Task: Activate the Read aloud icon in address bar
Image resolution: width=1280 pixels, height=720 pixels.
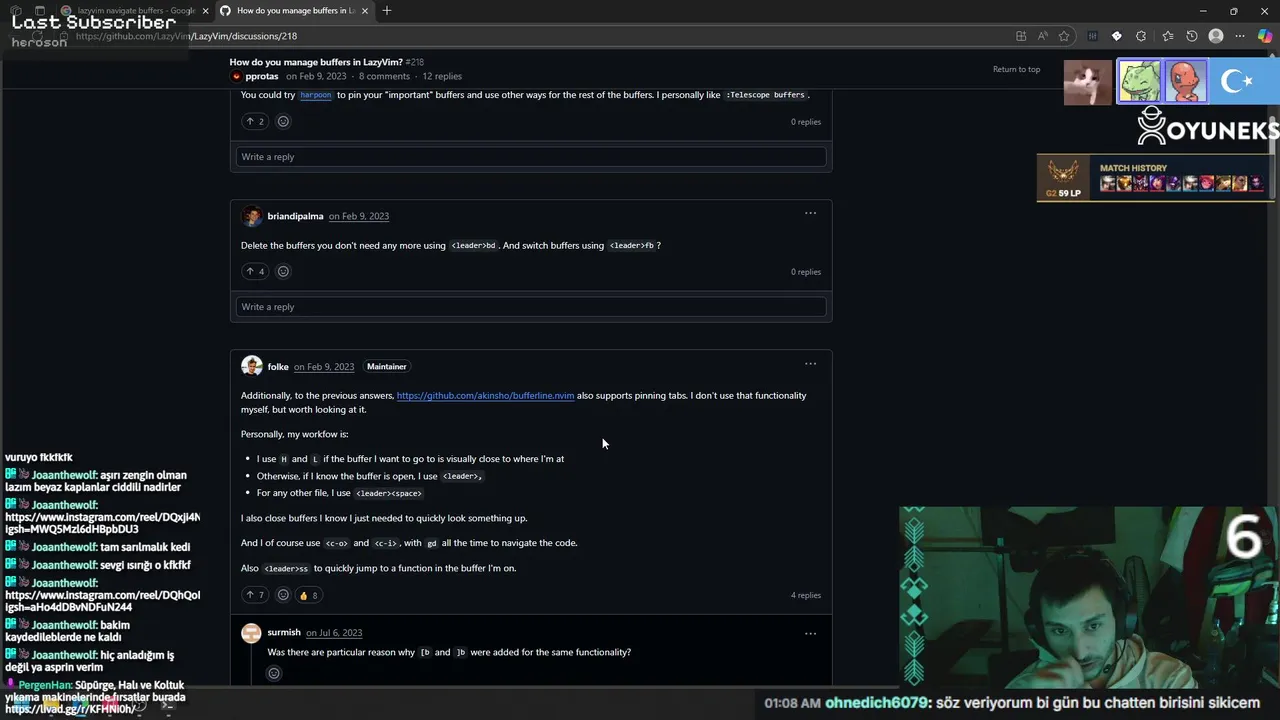Action: 1043,36
